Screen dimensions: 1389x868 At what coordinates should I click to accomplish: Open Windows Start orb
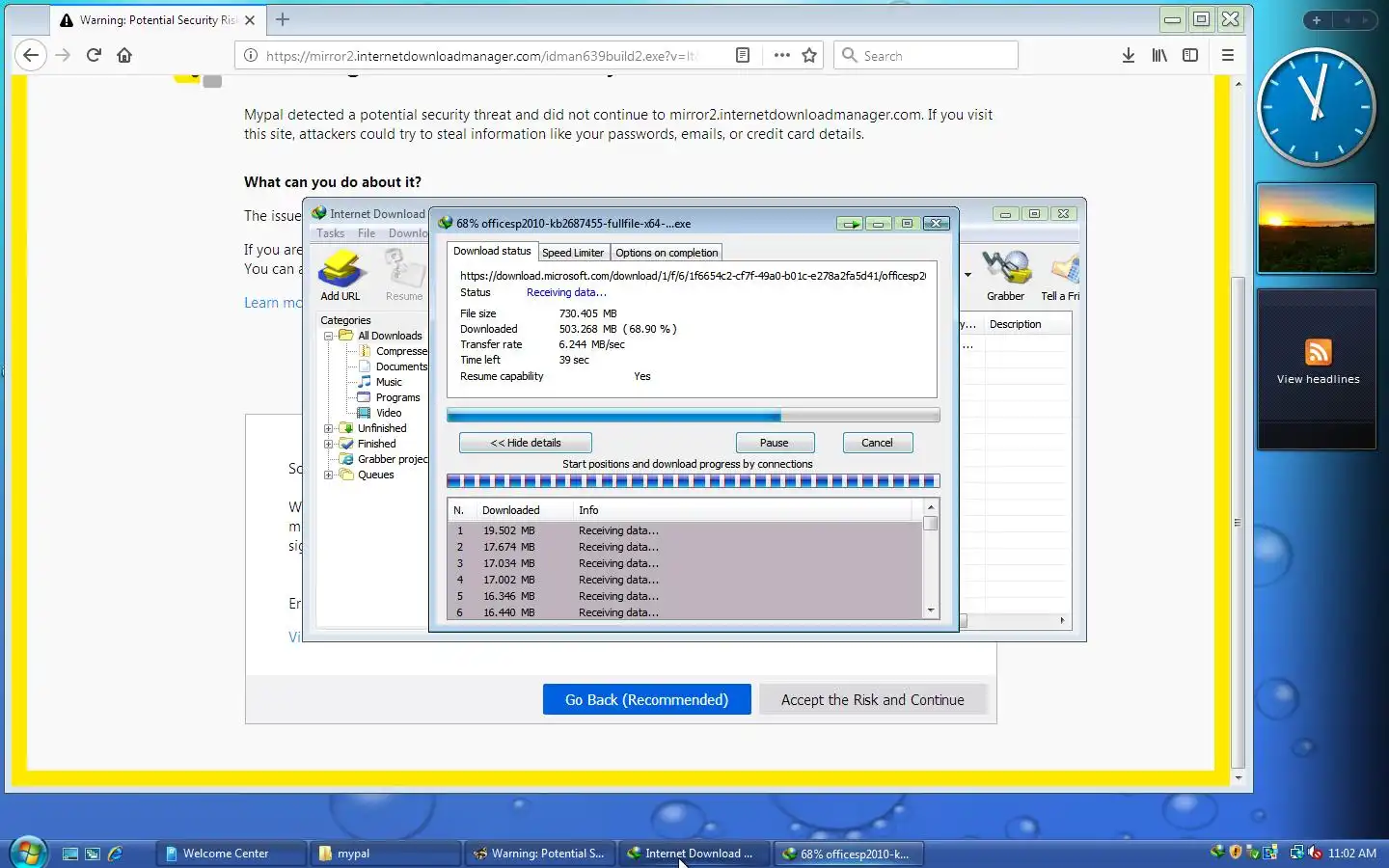click(x=28, y=853)
